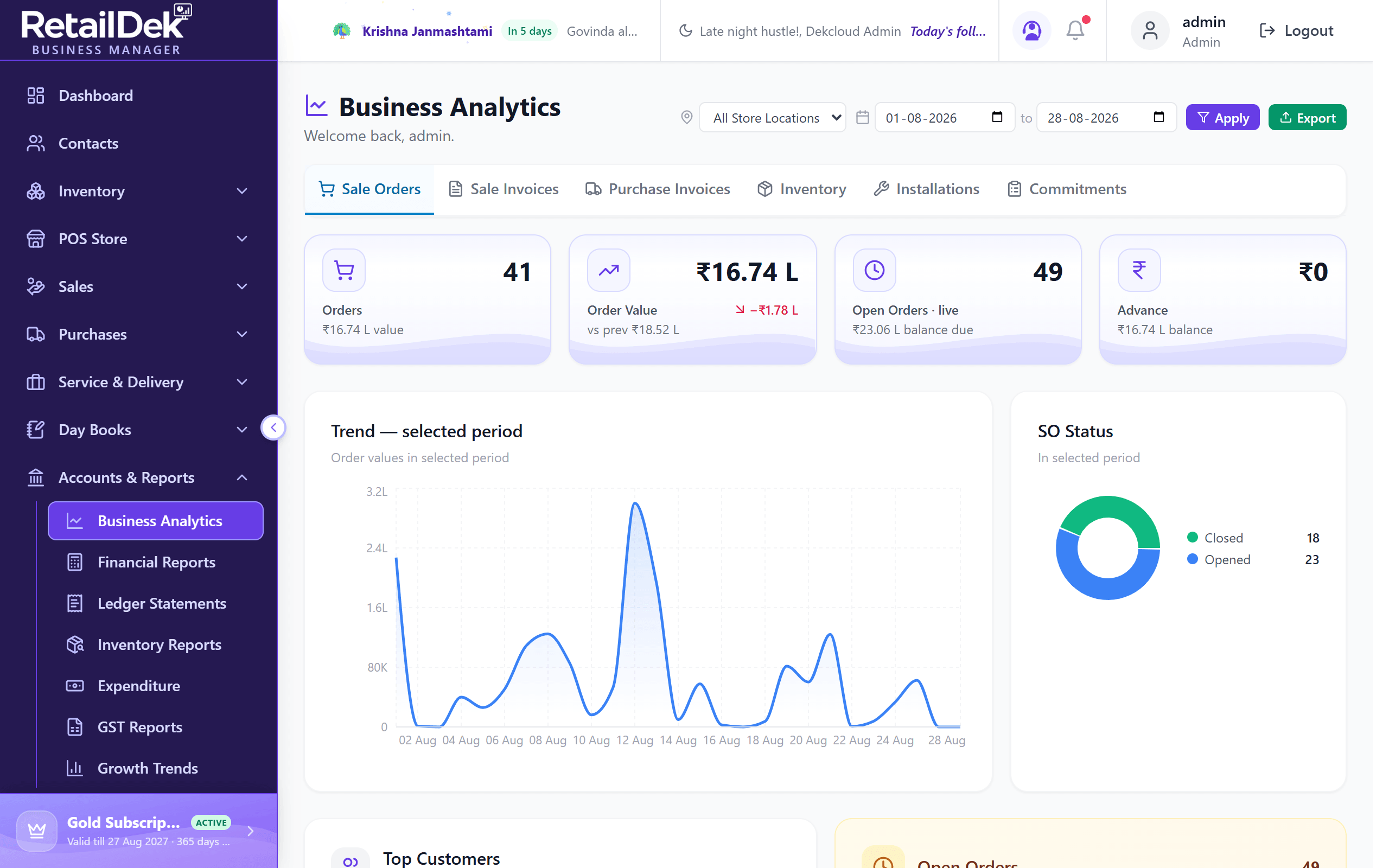Click the blue Opened legend swatch
Image resolution: width=1389 pixels, height=868 pixels.
(1192, 559)
